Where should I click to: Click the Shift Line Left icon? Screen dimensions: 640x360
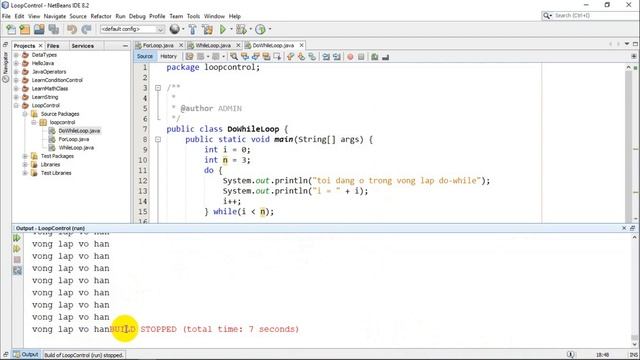coord(326,57)
